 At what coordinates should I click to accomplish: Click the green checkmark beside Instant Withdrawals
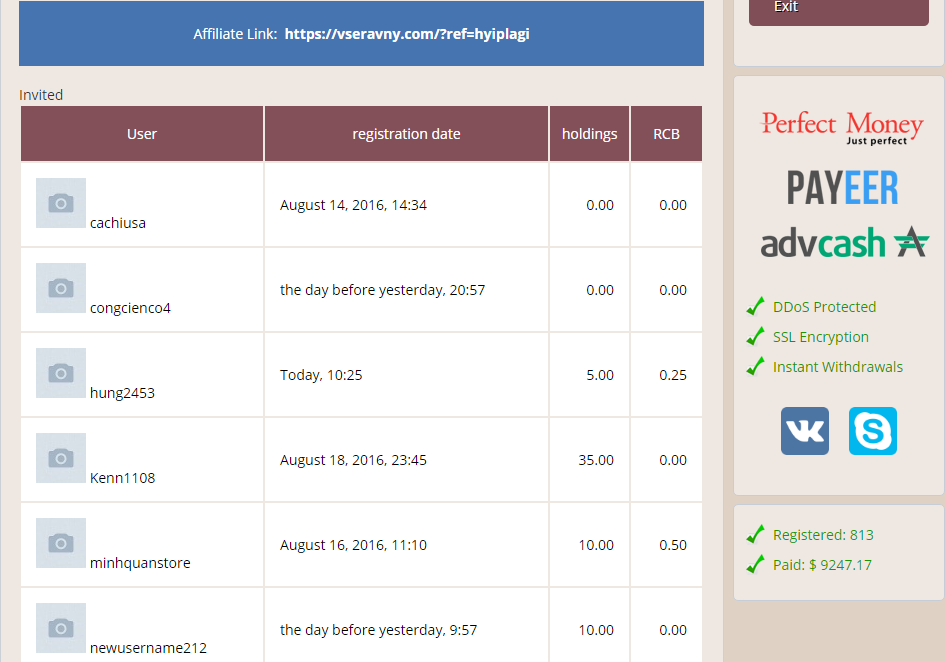click(755, 366)
